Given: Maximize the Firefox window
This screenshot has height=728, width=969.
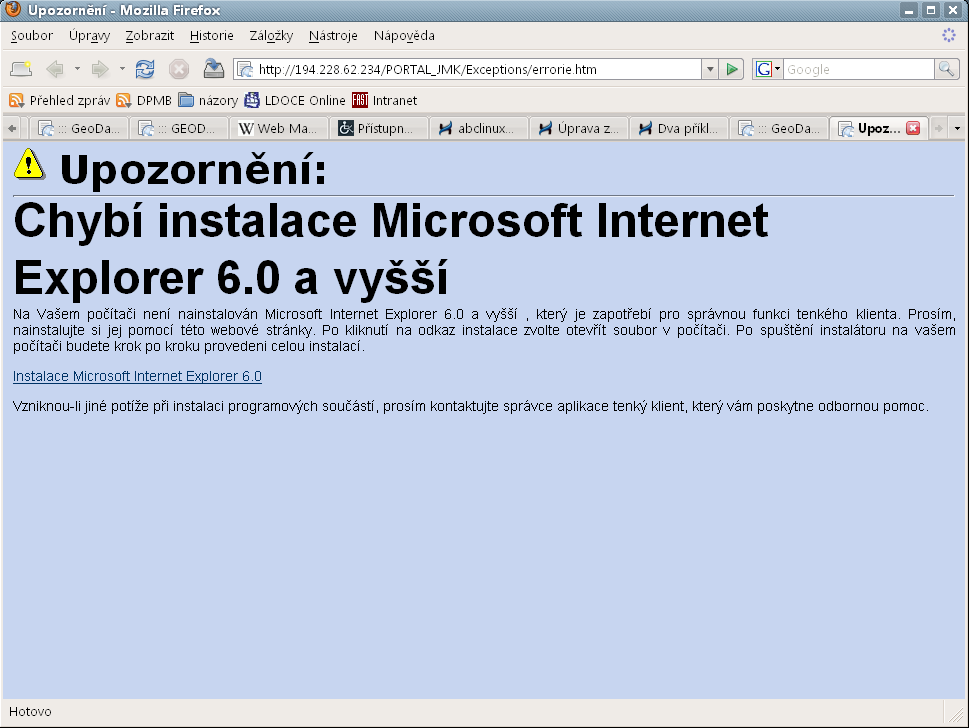Looking at the screenshot, I should click(x=931, y=10).
